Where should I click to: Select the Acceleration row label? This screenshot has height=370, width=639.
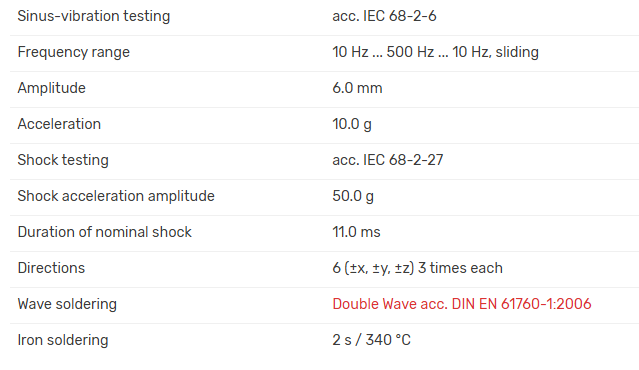click(x=59, y=124)
